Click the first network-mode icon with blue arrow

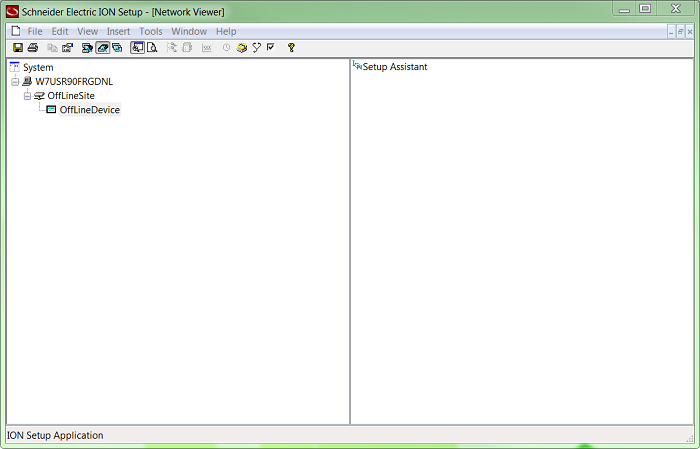[x=88, y=47]
